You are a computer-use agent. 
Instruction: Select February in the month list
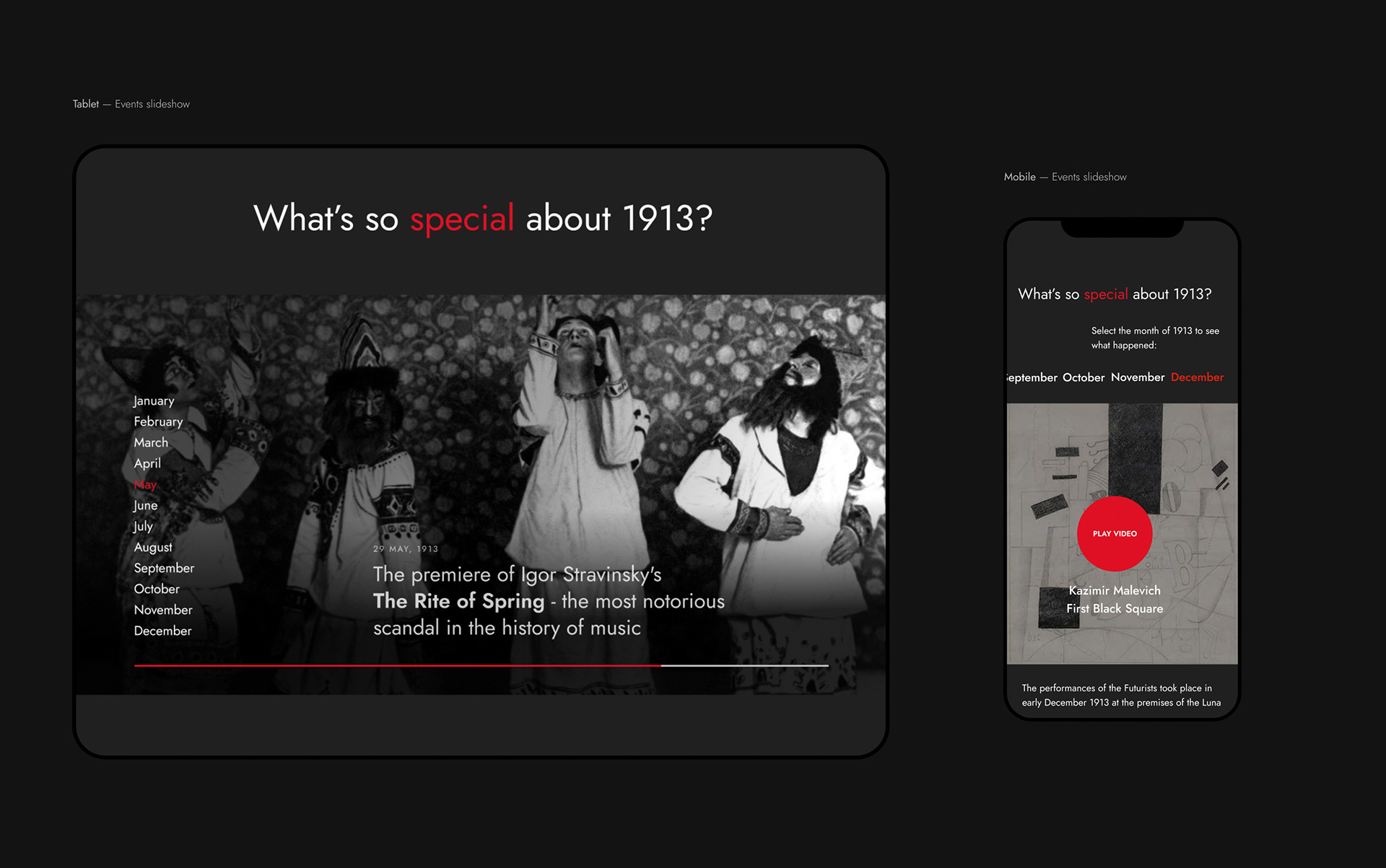158,421
